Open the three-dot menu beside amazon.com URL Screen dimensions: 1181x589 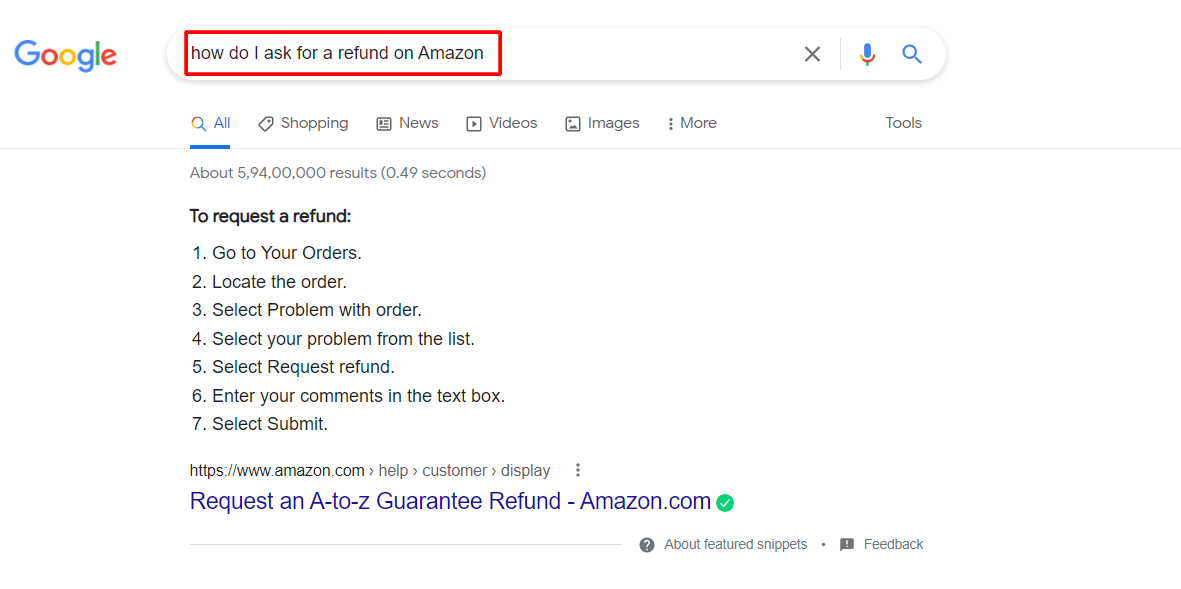coord(577,470)
